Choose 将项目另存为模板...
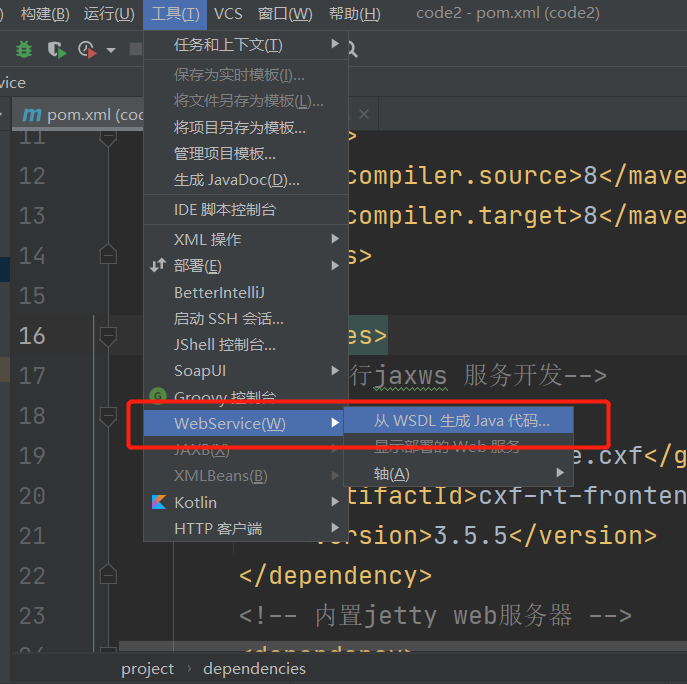 pyautogui.click(x=246, y=128)
